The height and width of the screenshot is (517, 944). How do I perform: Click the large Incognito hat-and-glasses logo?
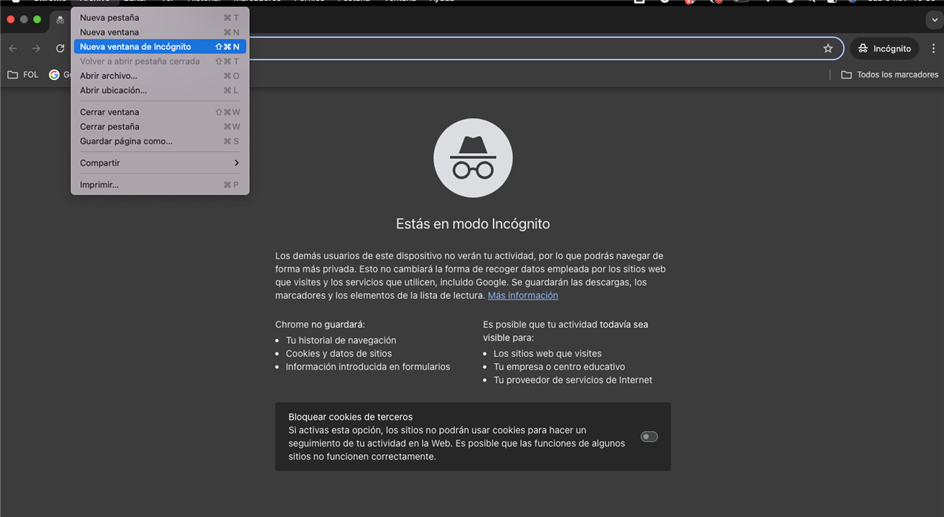472,158
